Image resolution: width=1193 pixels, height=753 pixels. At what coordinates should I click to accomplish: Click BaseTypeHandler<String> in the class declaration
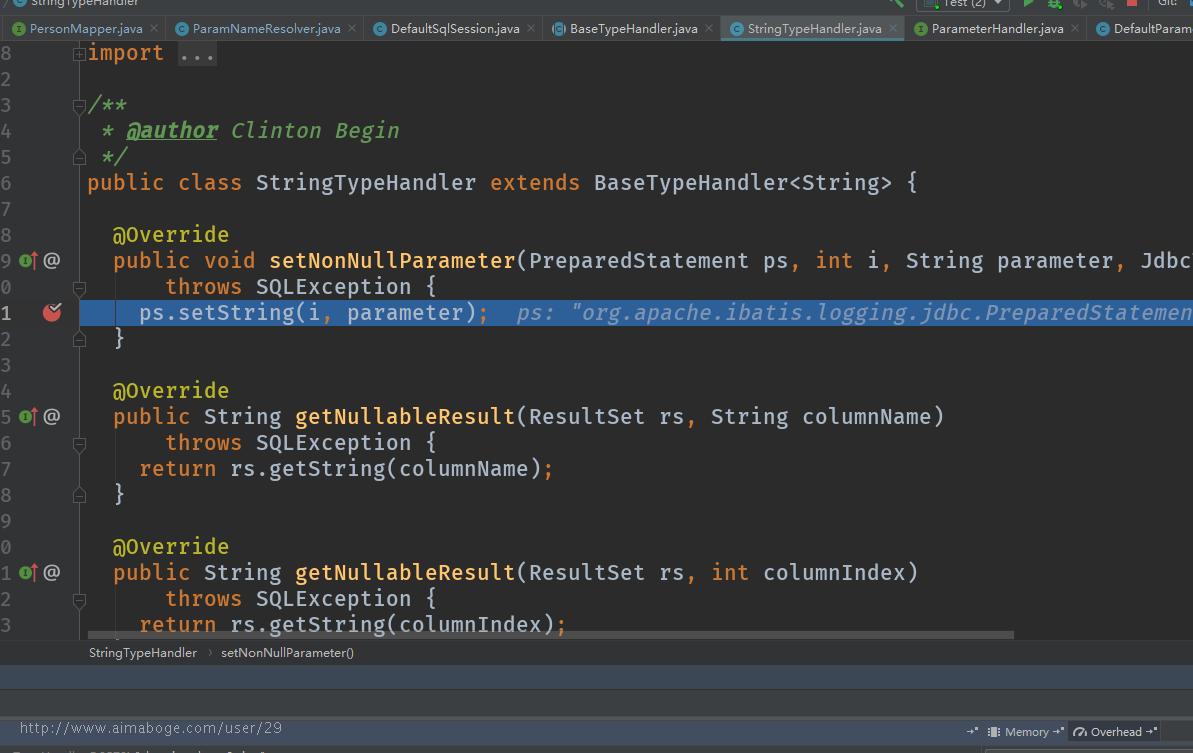(x=743, y=183)
